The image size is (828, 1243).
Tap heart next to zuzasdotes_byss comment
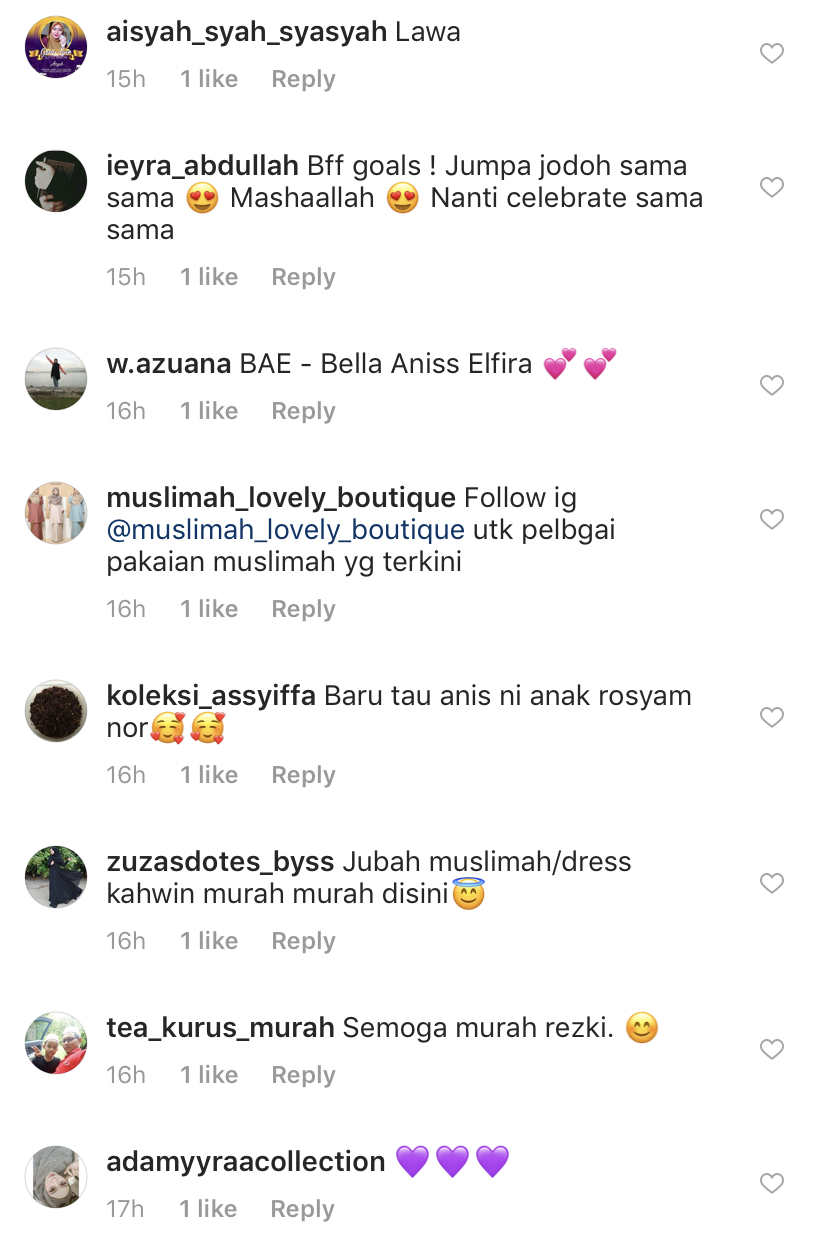(x=772, y=883)
